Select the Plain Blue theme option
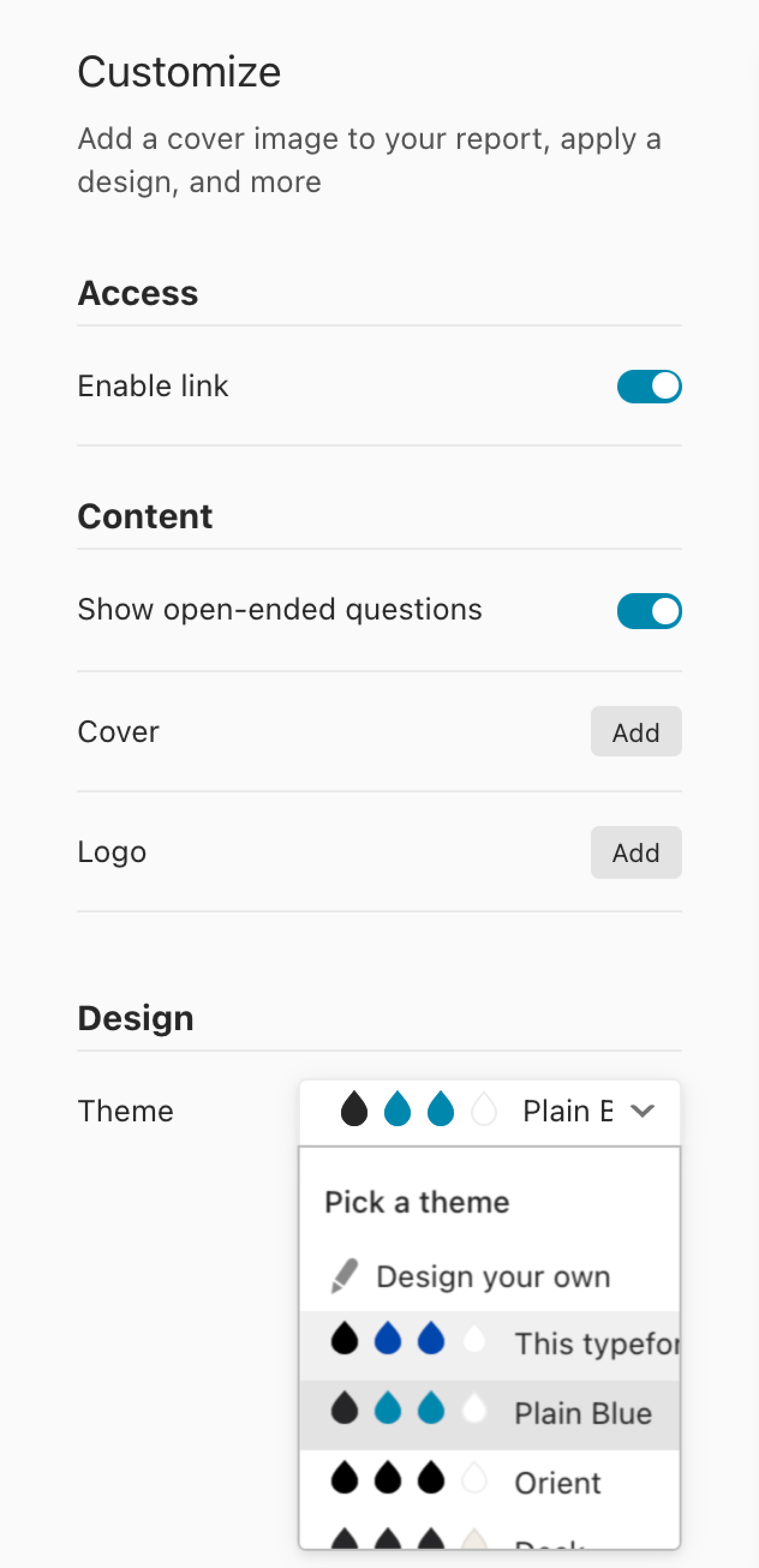This screenshot has width=759, height=1568. pos(582,1413)
